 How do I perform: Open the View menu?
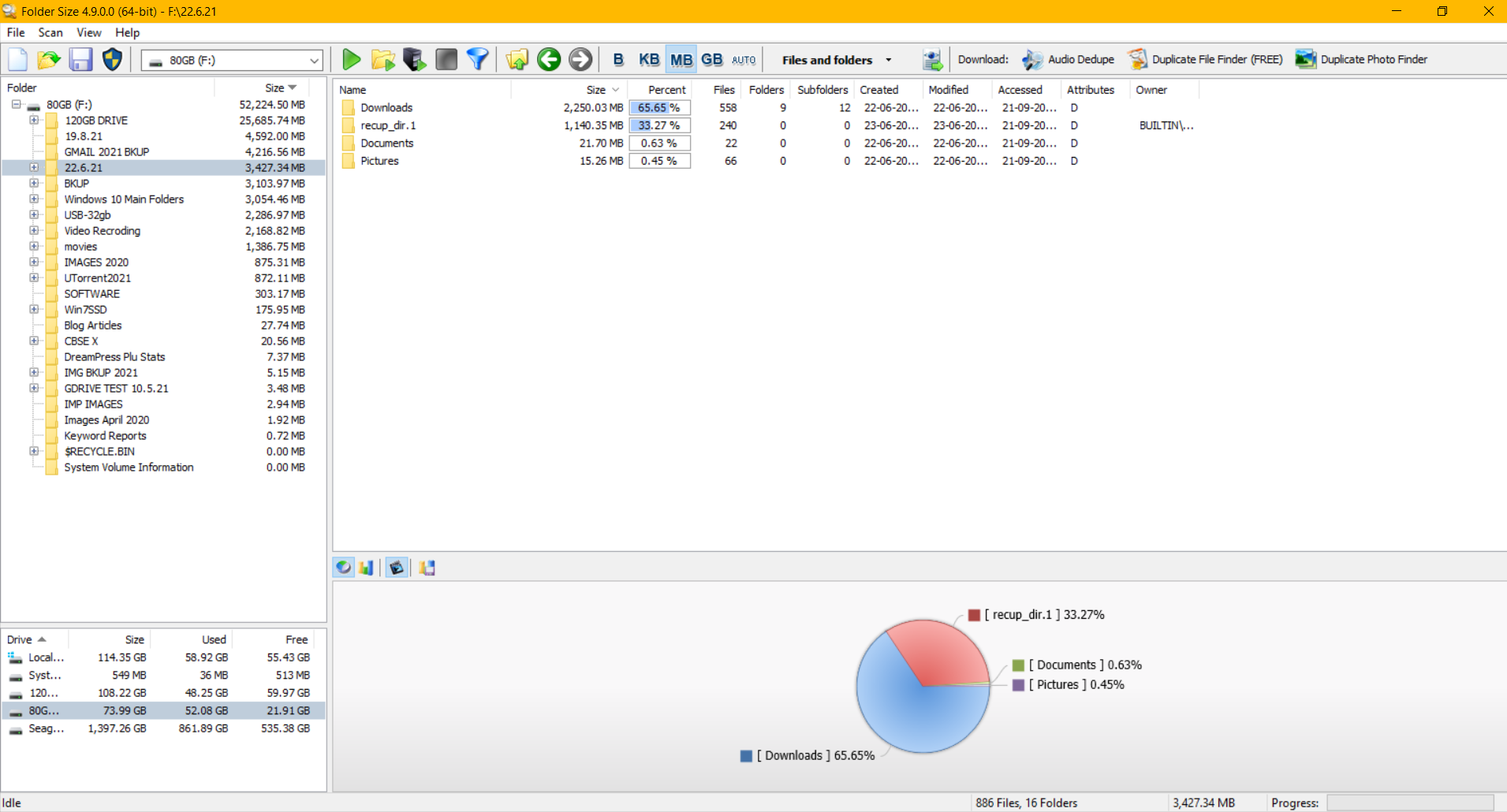88,32
